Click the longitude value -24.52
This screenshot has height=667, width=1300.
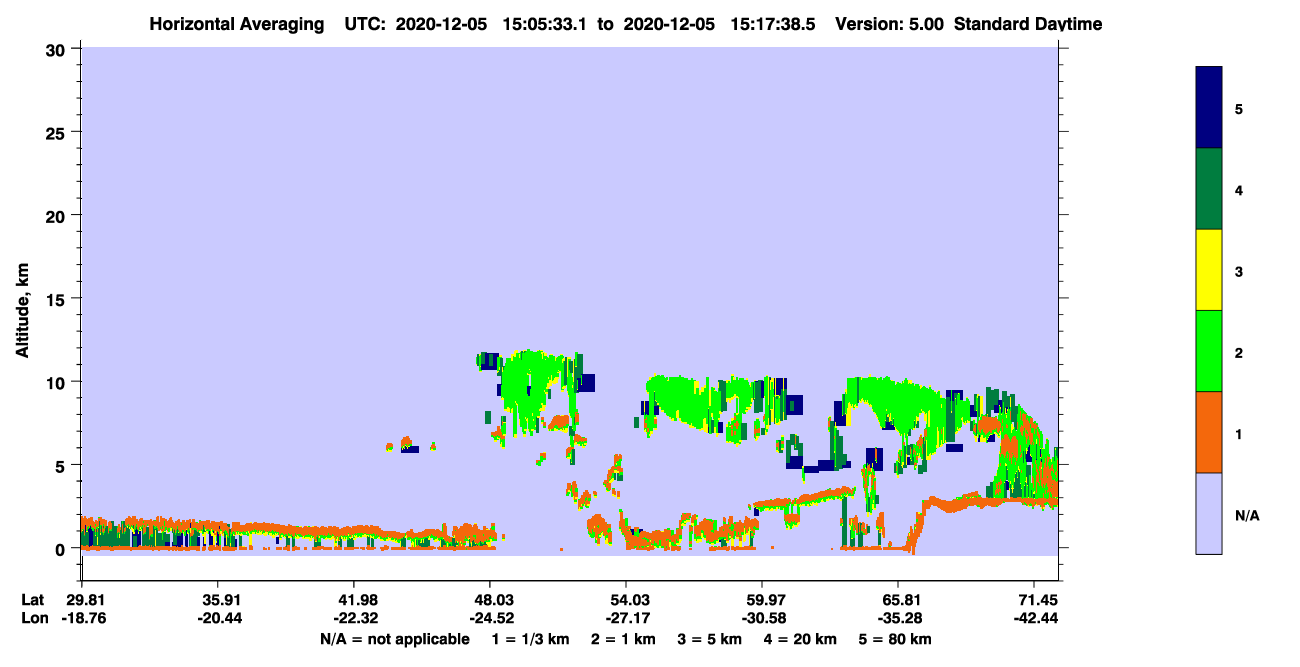(x=490, y=618)
